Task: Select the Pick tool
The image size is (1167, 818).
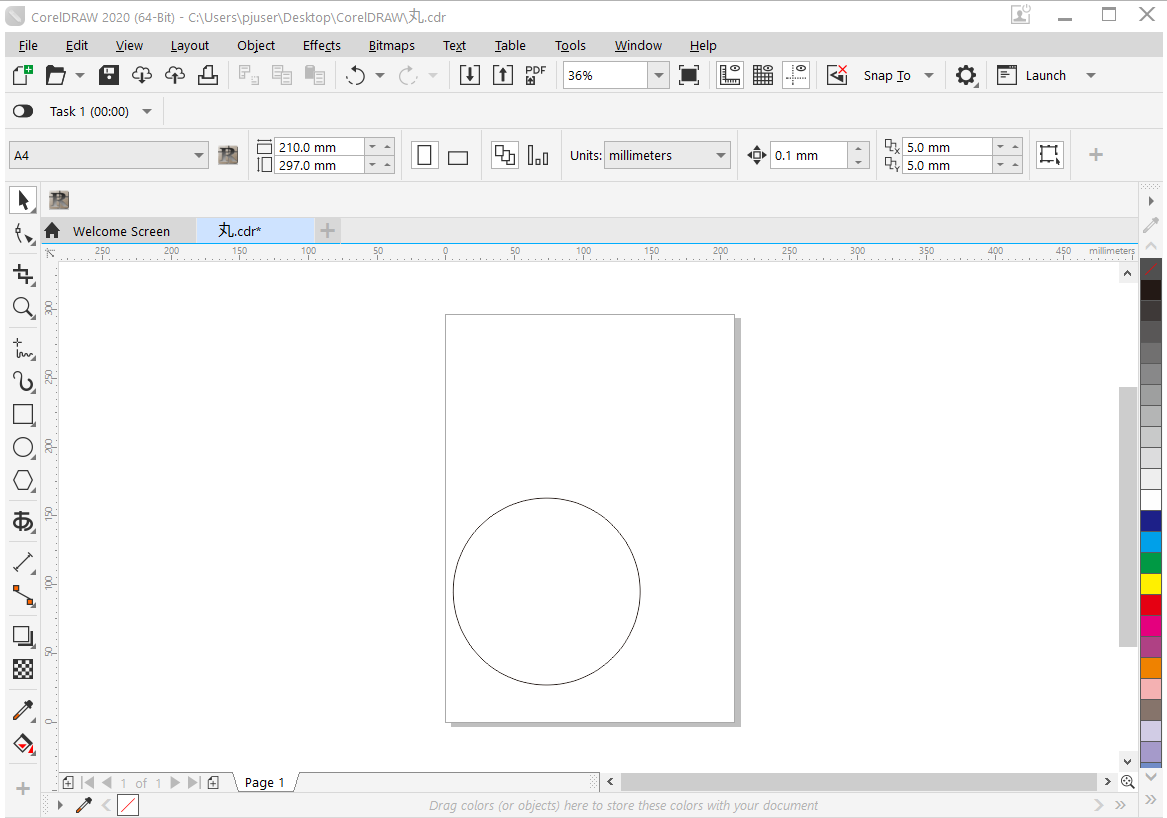Action: coord(22,199)
